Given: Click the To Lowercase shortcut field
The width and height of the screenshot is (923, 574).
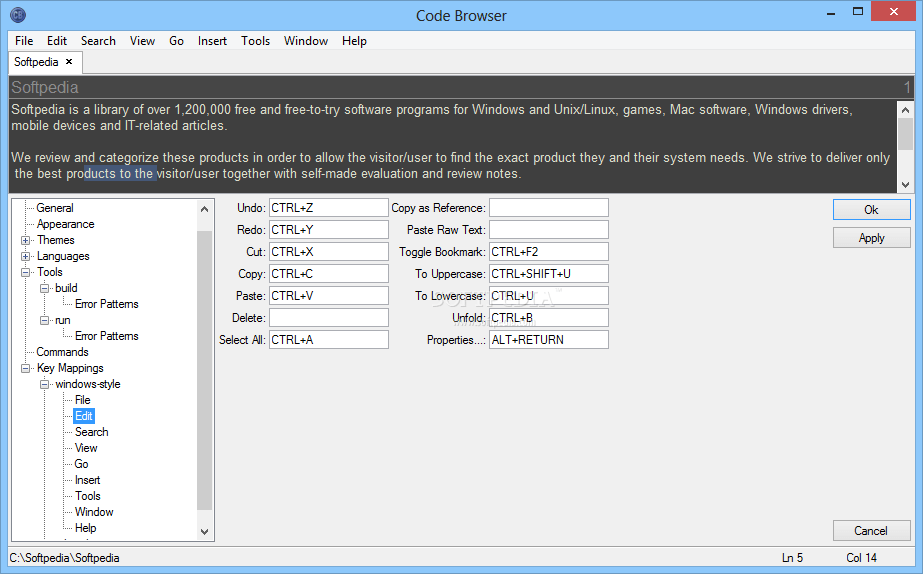Looking at the screenshot, I should pyautogui.click(x=549, y=296).
